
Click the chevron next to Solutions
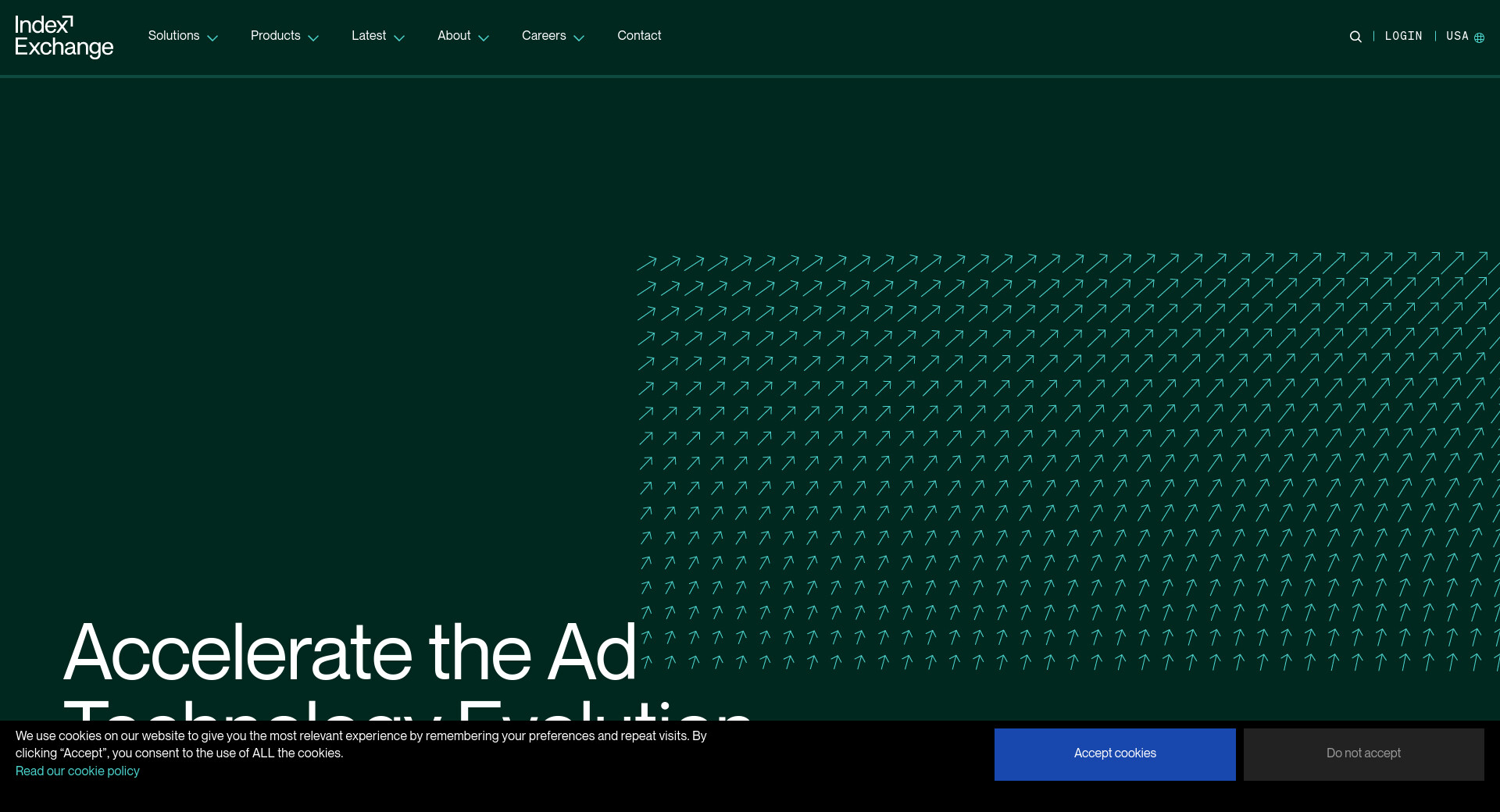coord(212,38)
